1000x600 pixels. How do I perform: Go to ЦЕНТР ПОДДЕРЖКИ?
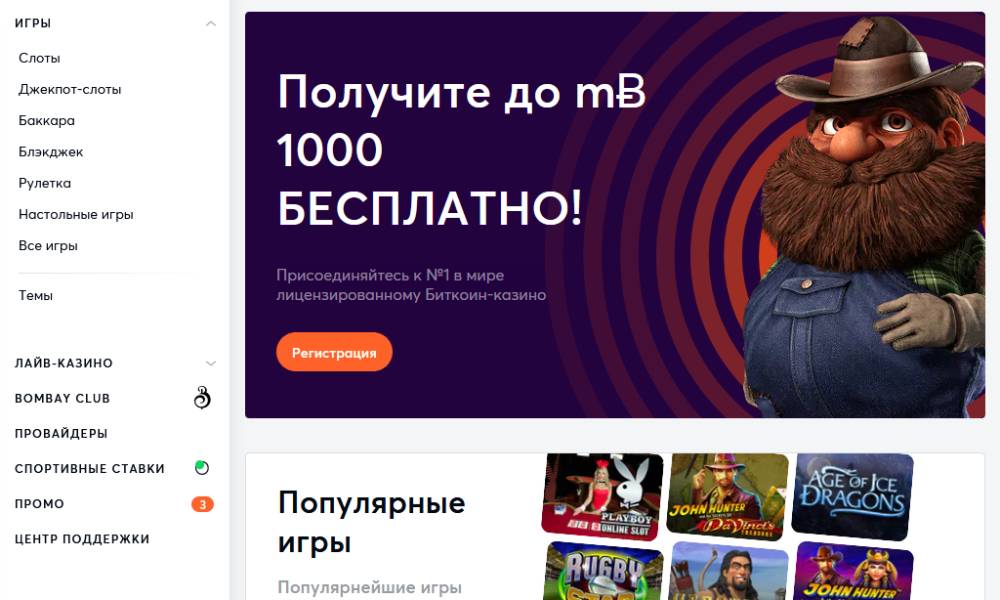coord(82,539)
